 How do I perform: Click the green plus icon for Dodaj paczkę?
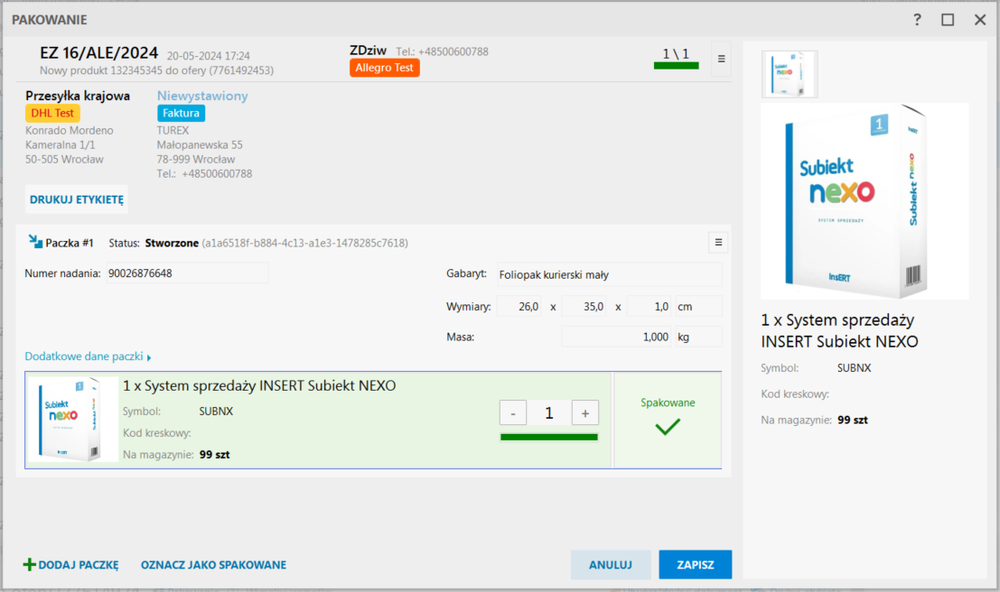click(29, 565)
